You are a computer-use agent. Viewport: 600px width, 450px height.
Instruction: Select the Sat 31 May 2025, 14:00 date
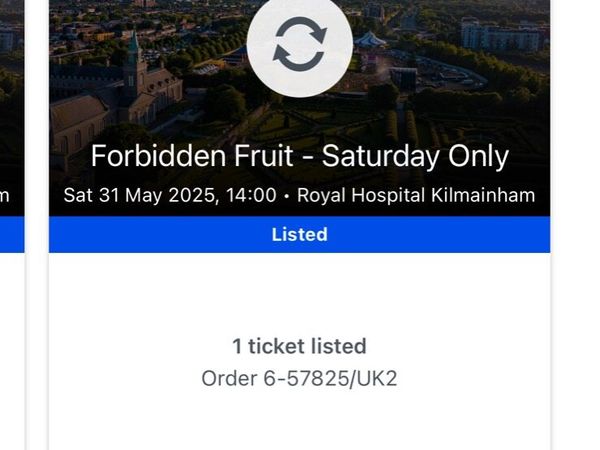(170, 195)
